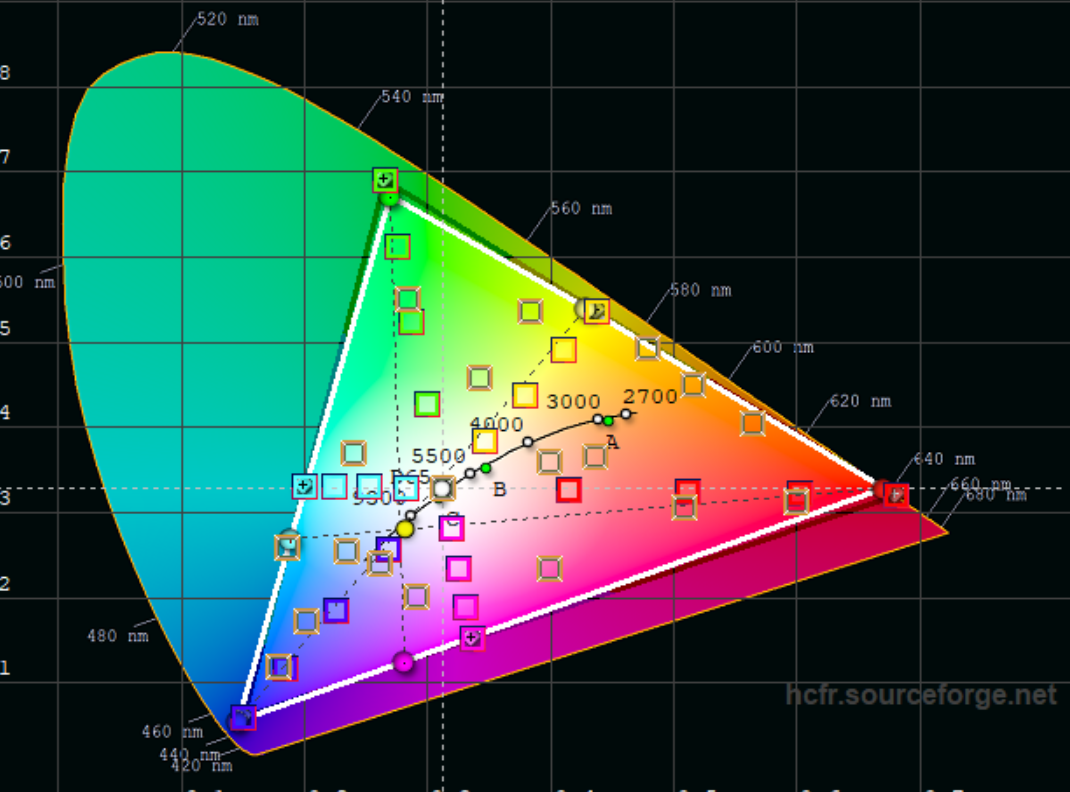
Task: Toggle the cyan measurement square beside the crosshair
Action: tap(334, 488)
